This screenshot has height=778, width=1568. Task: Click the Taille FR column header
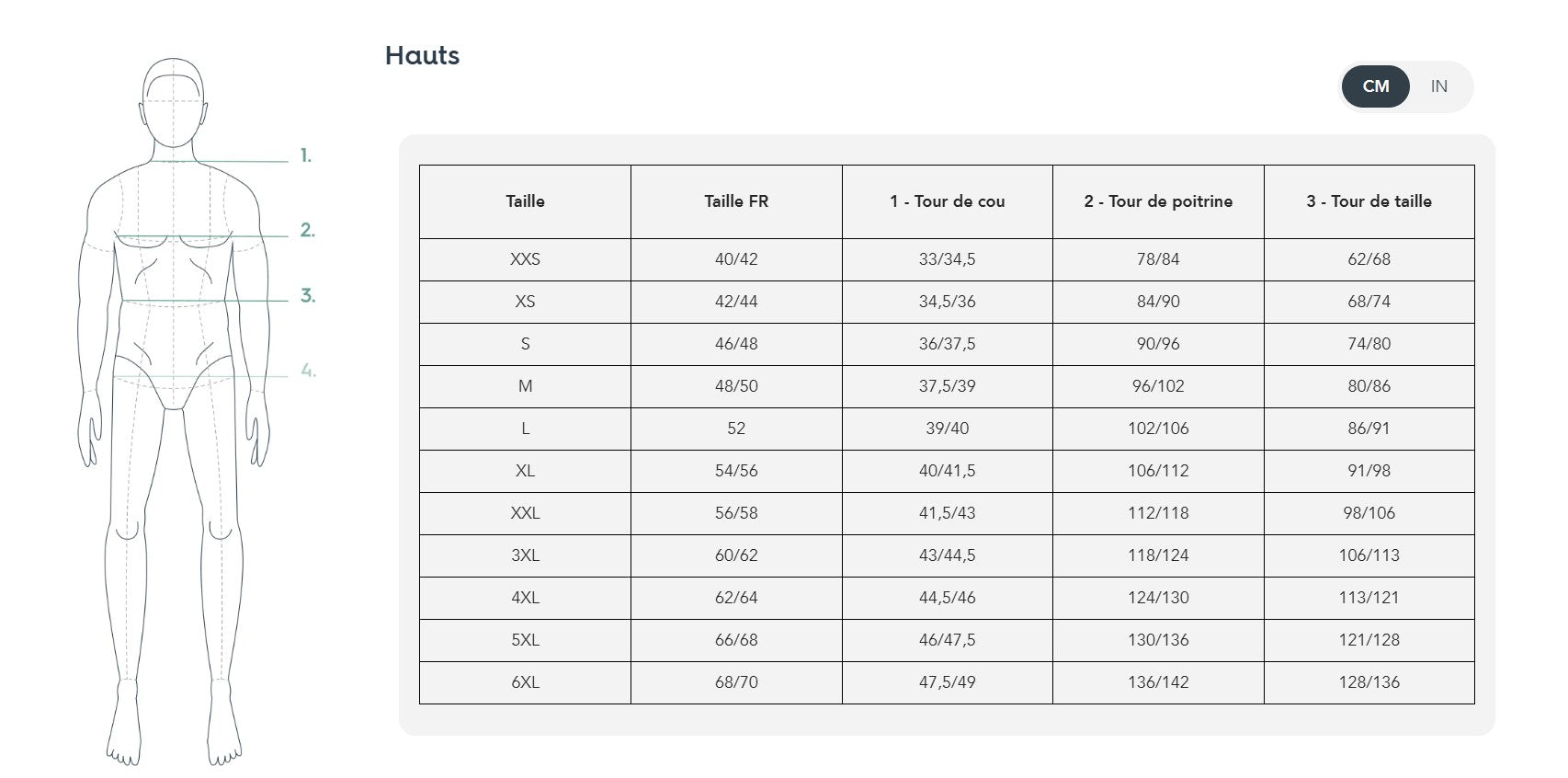[736, 201]
